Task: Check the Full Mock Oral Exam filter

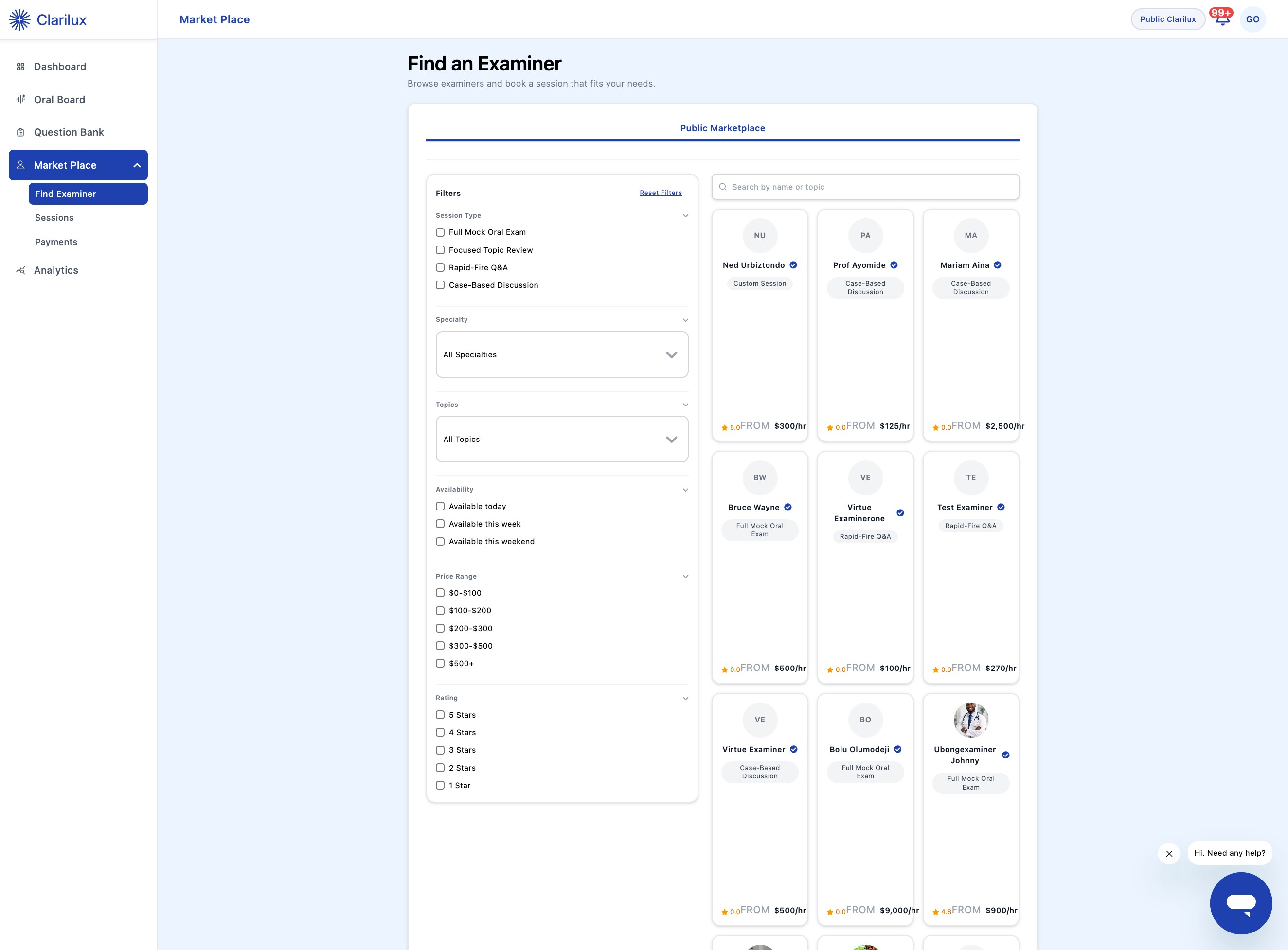Action: click(440, 232)
